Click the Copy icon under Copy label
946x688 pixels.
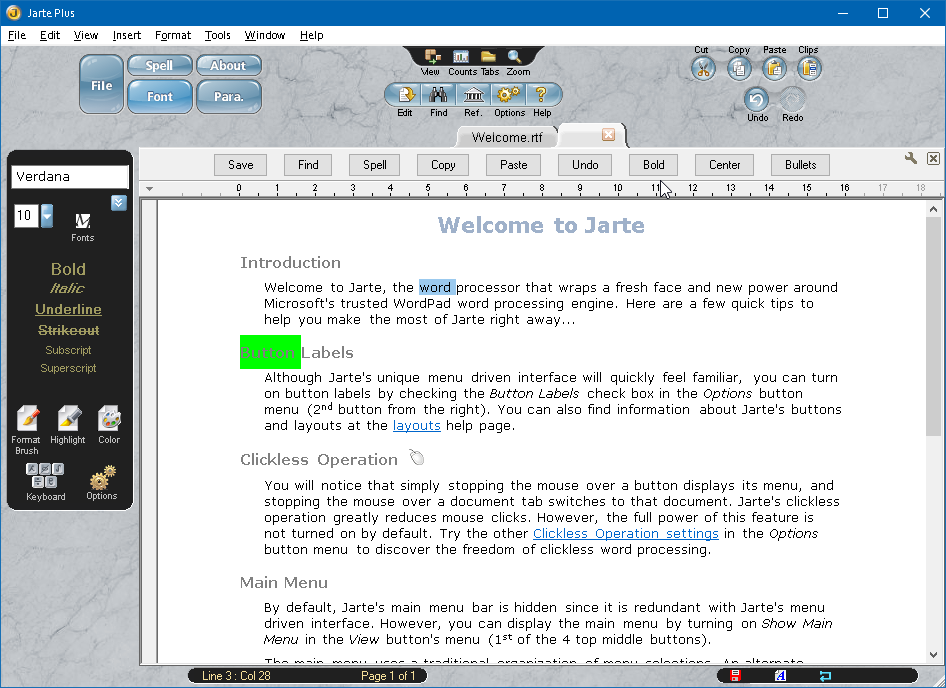coord(739,68)
